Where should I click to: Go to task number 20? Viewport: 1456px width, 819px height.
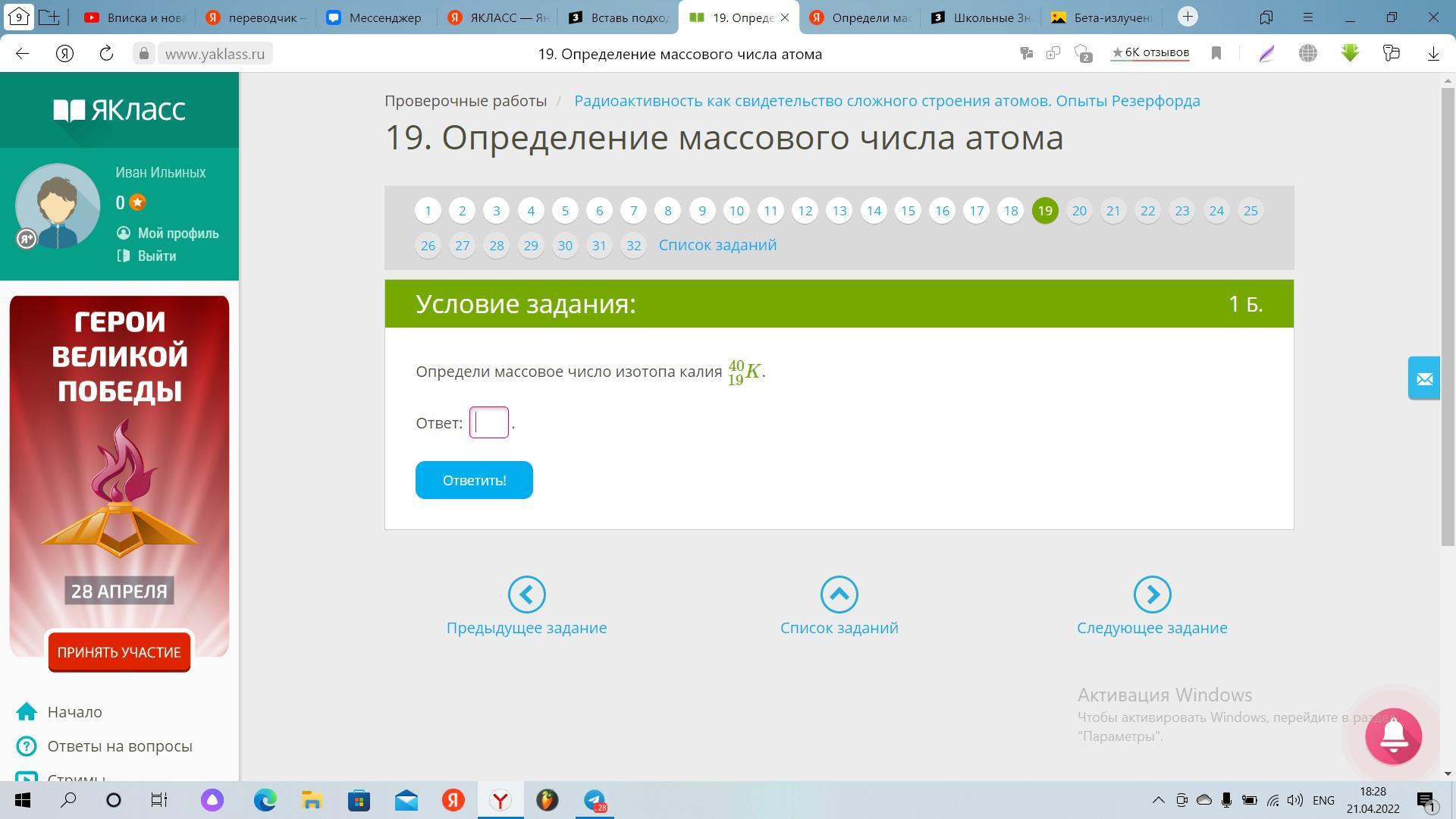(1079, 211)
